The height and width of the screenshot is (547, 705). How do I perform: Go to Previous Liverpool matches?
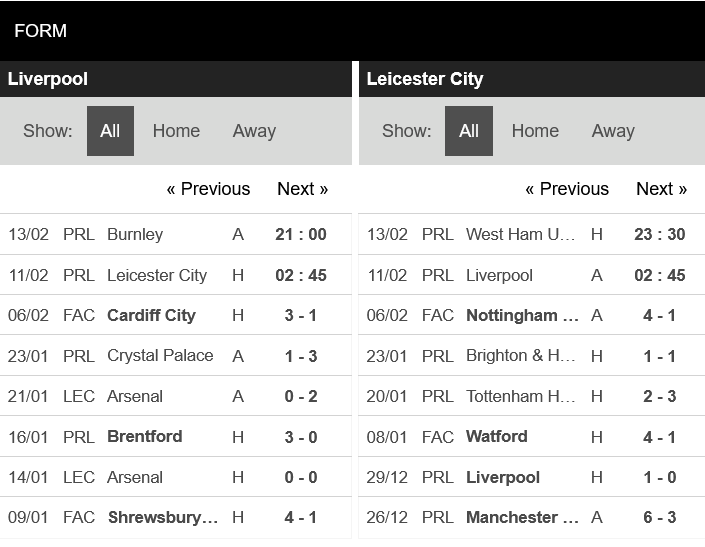pos(208,189)
